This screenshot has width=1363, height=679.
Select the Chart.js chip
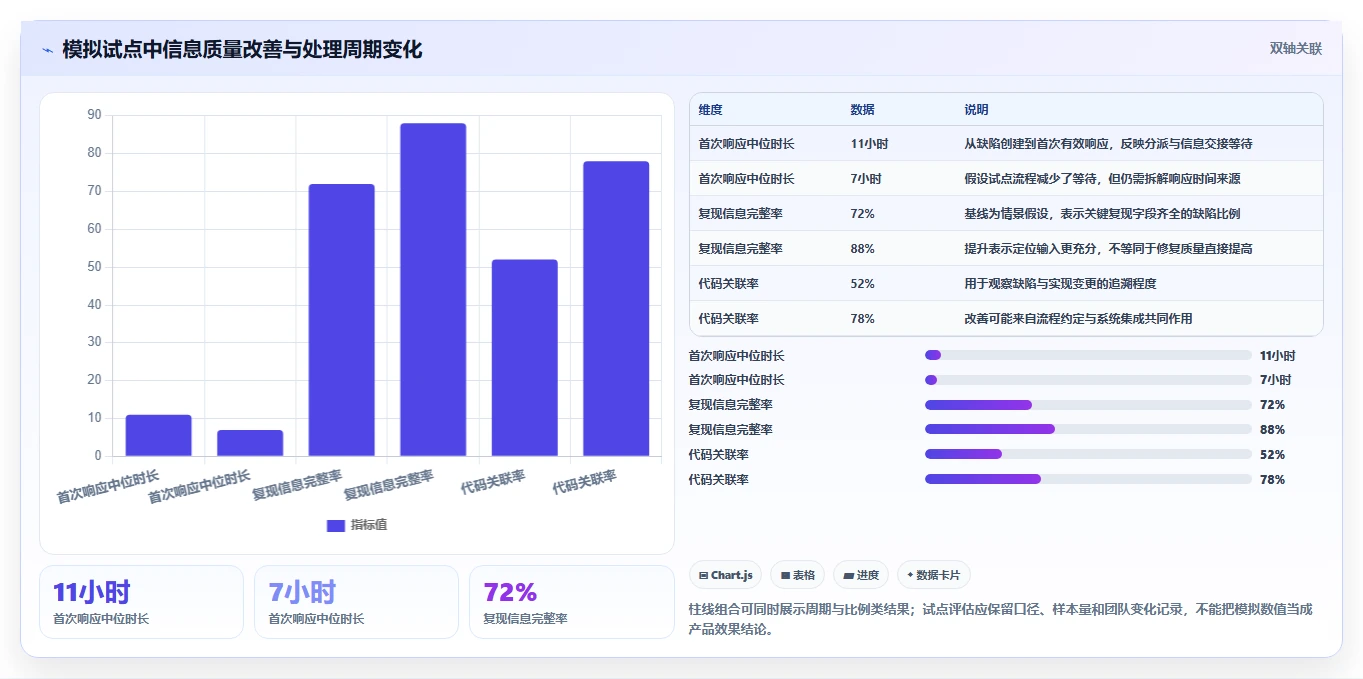point(725,575)
